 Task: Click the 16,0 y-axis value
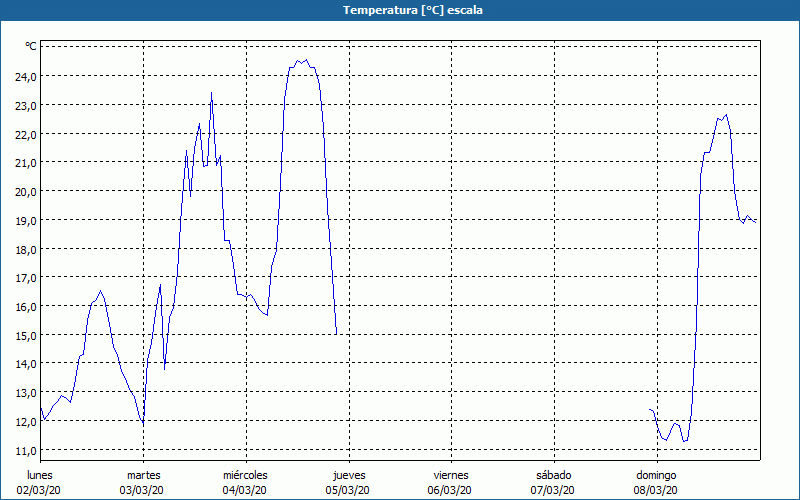point(26,307)
